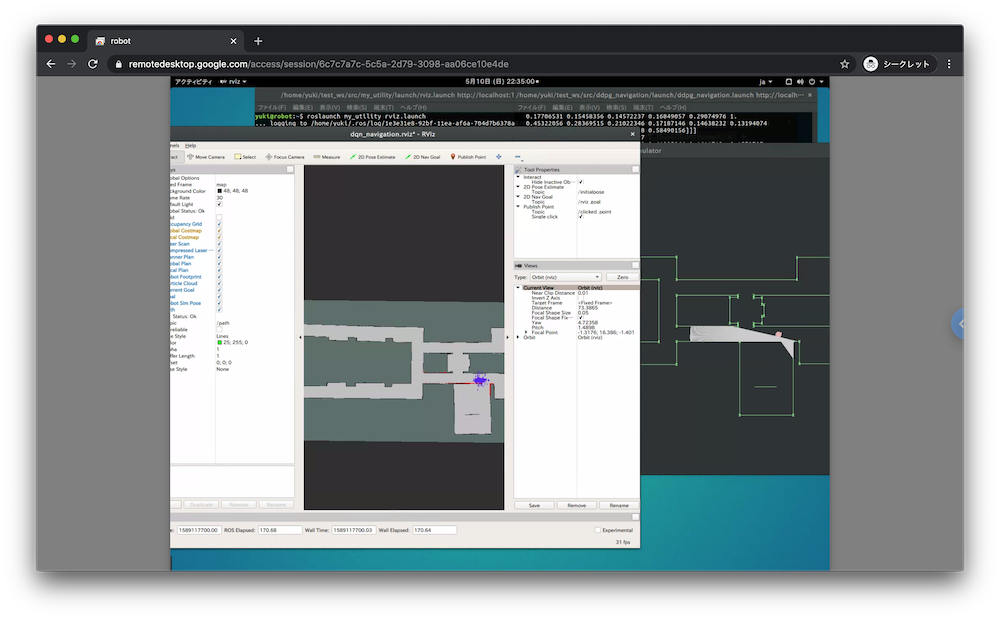Open the Help menu in RViz
The image size is (1000, 619).
coord(190,145)
